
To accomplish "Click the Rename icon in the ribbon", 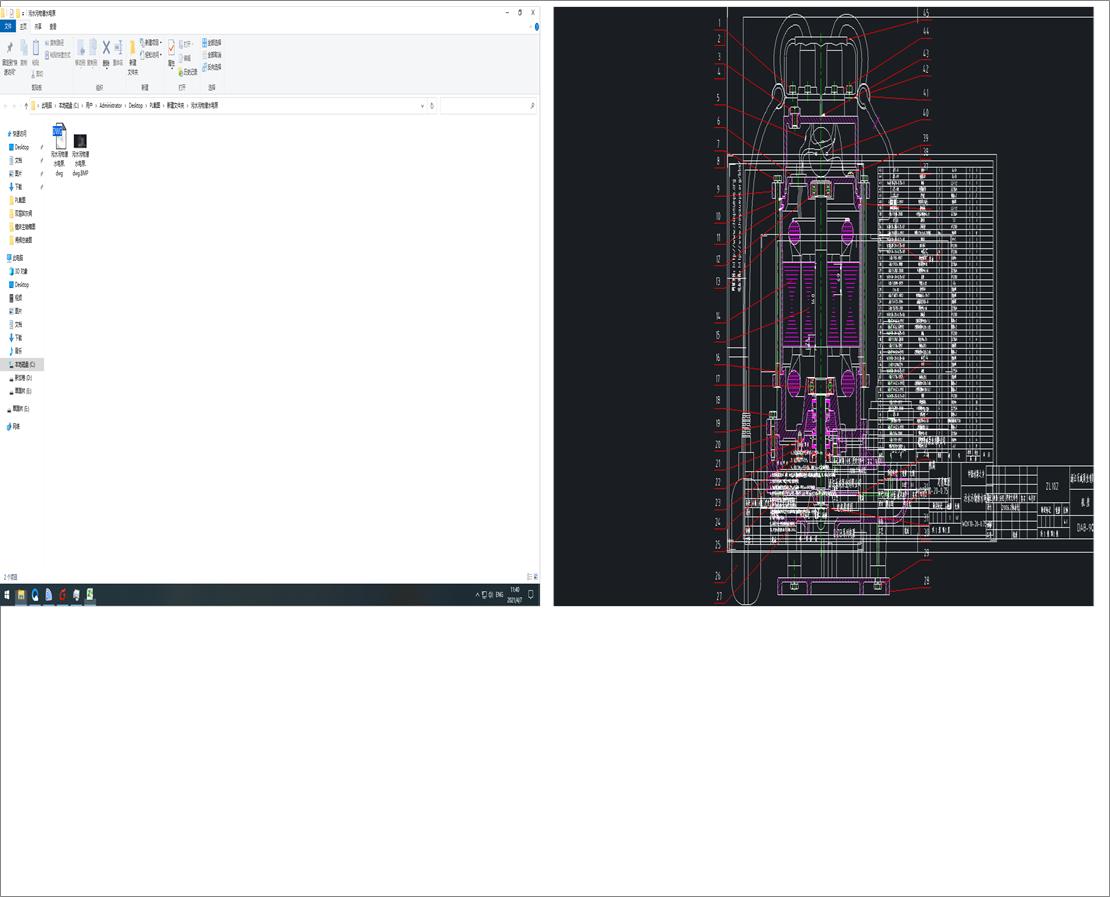I will [x=118, y=48].
